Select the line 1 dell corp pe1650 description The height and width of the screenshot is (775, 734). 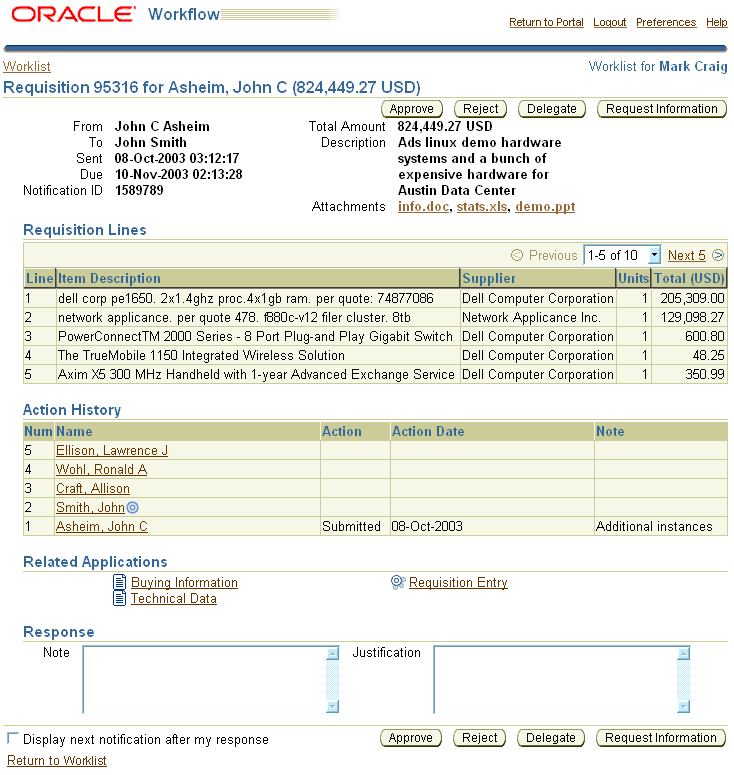[x=246, y=299]
